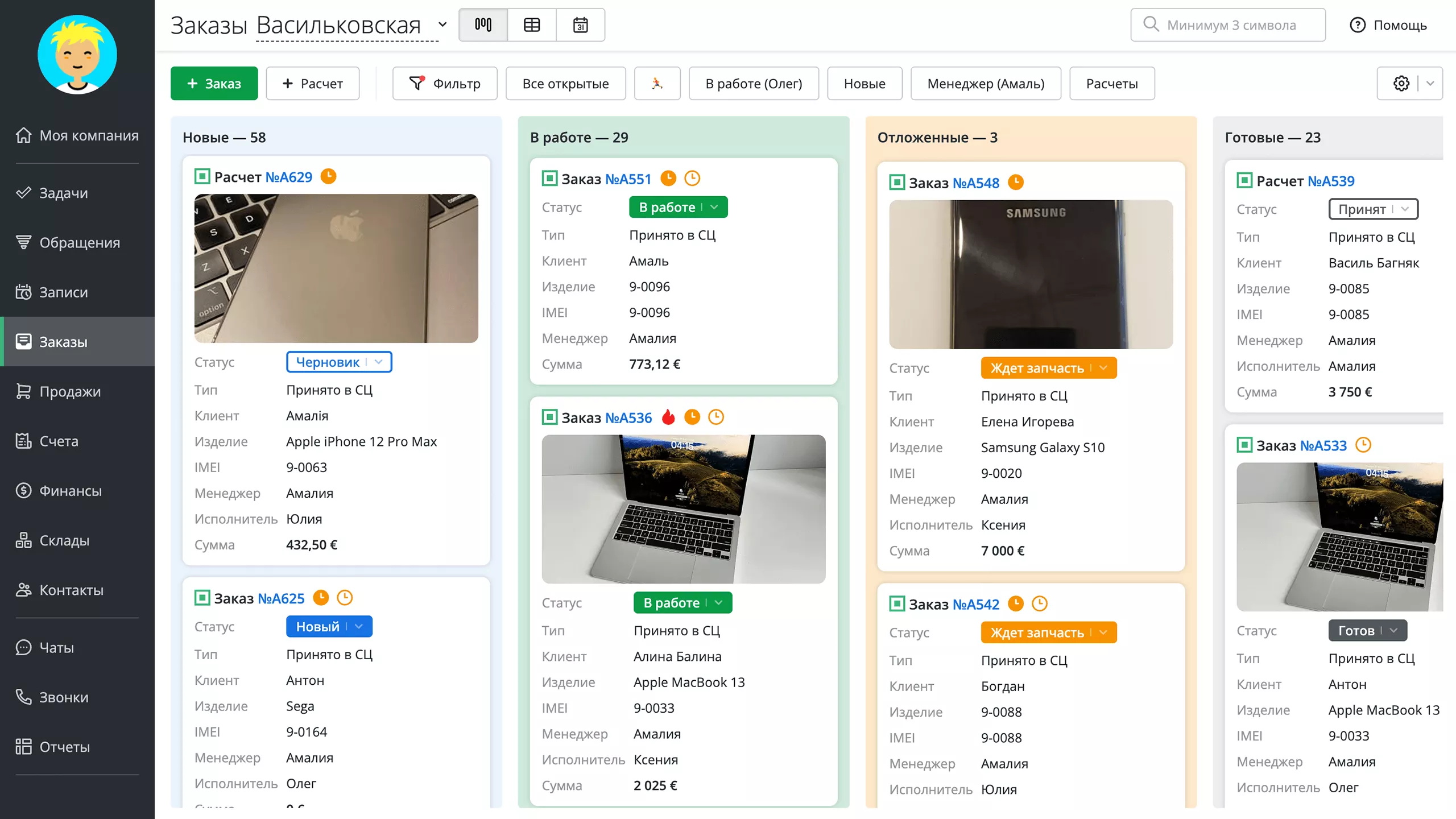Image resolution: width=1456 pixels, height=819 pixels.
Task: Go to Склады sidebar section
Action: (x=64, y=540)
